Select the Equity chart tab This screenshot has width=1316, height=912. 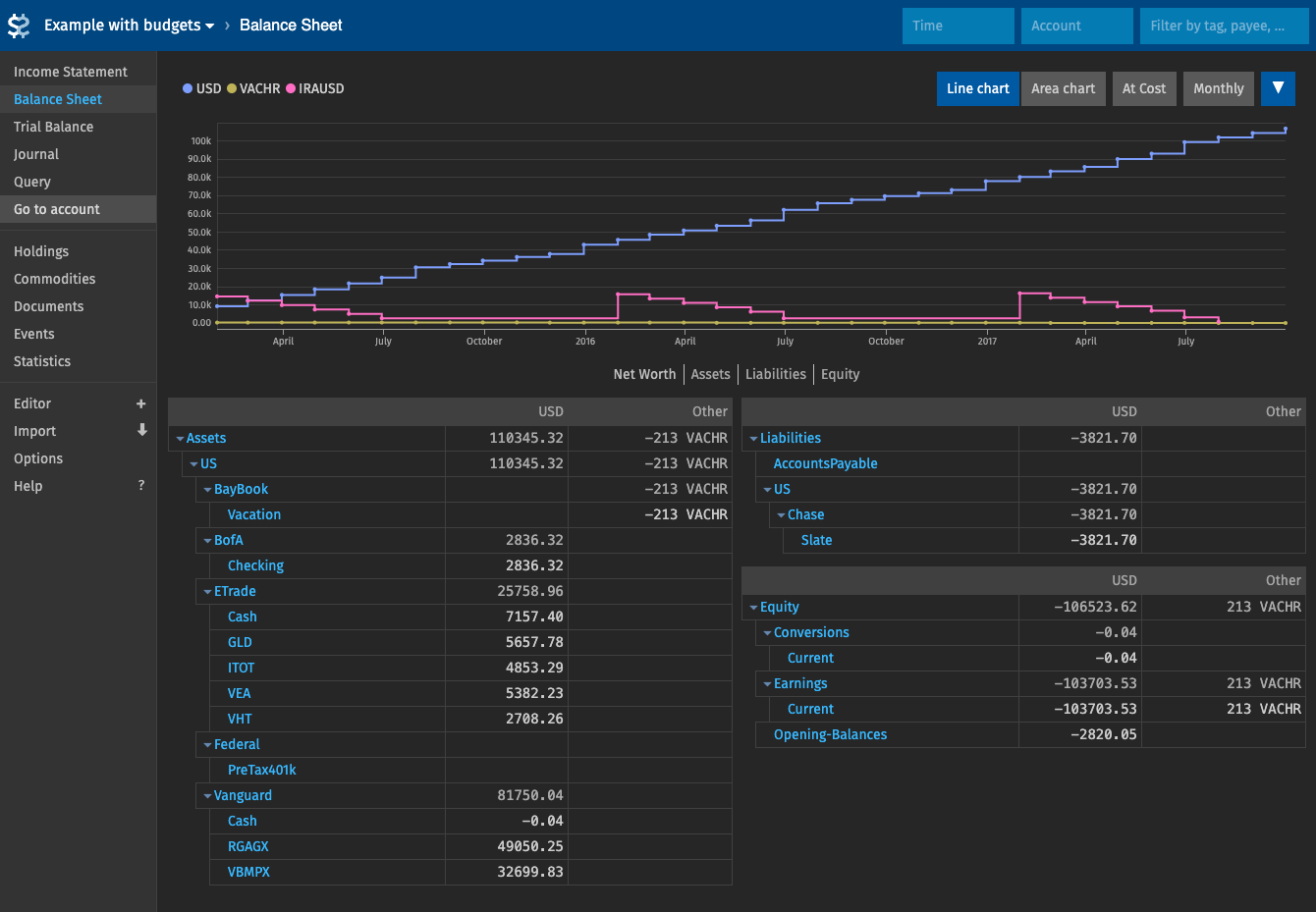[x=840, y=374]
